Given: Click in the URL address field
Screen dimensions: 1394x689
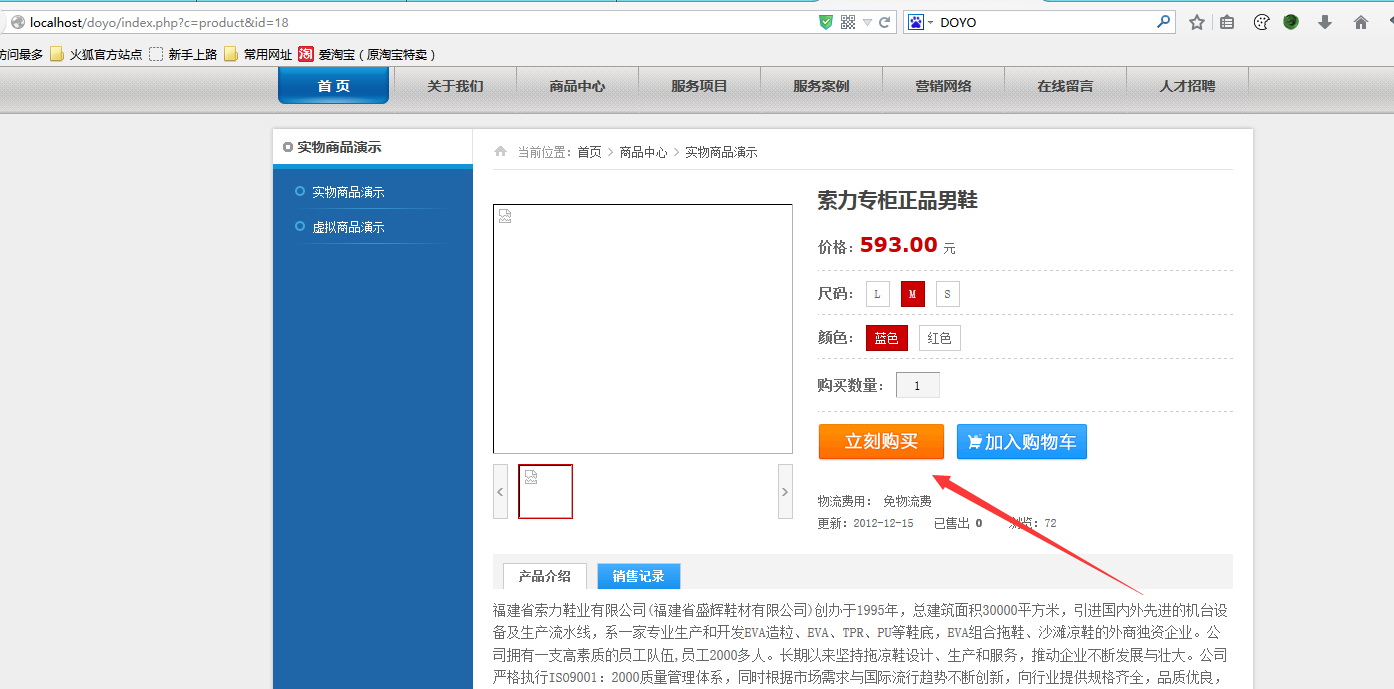Looking at the screenshot, I should [x=420, y=22].
